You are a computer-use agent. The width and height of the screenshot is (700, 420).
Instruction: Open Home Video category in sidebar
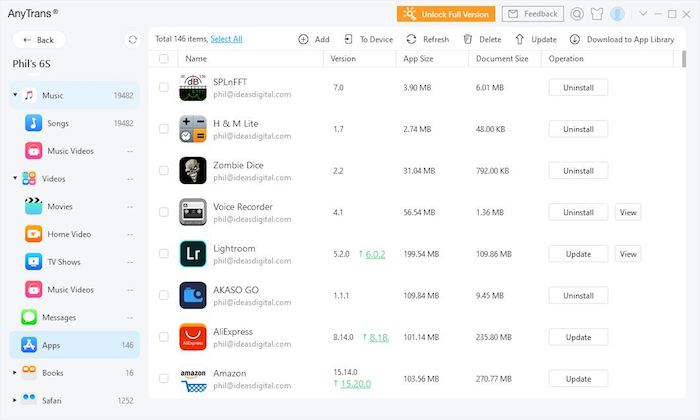coord(75,234)
